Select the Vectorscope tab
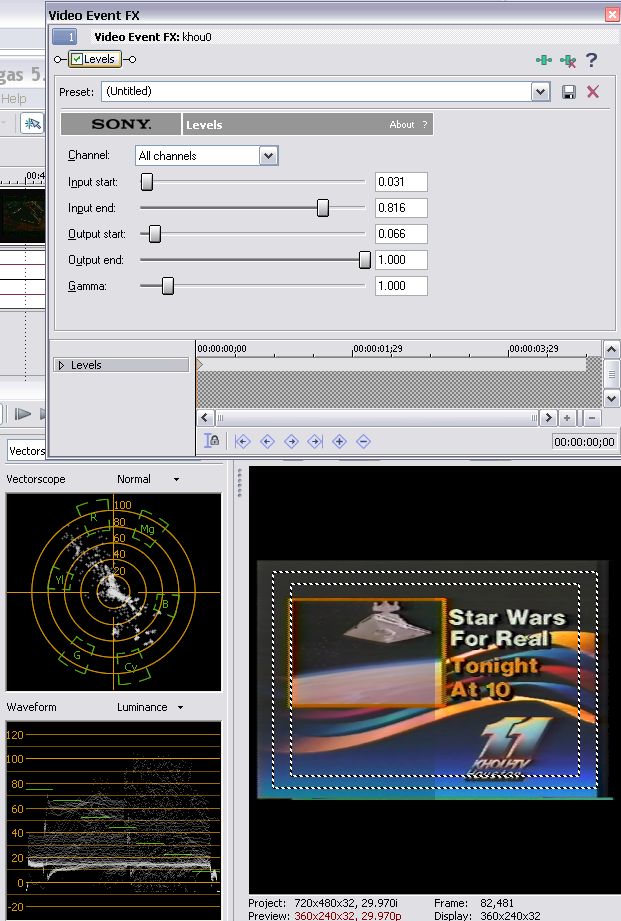The image size is (621, 921). pyautogui.click(x=26, y=451)
